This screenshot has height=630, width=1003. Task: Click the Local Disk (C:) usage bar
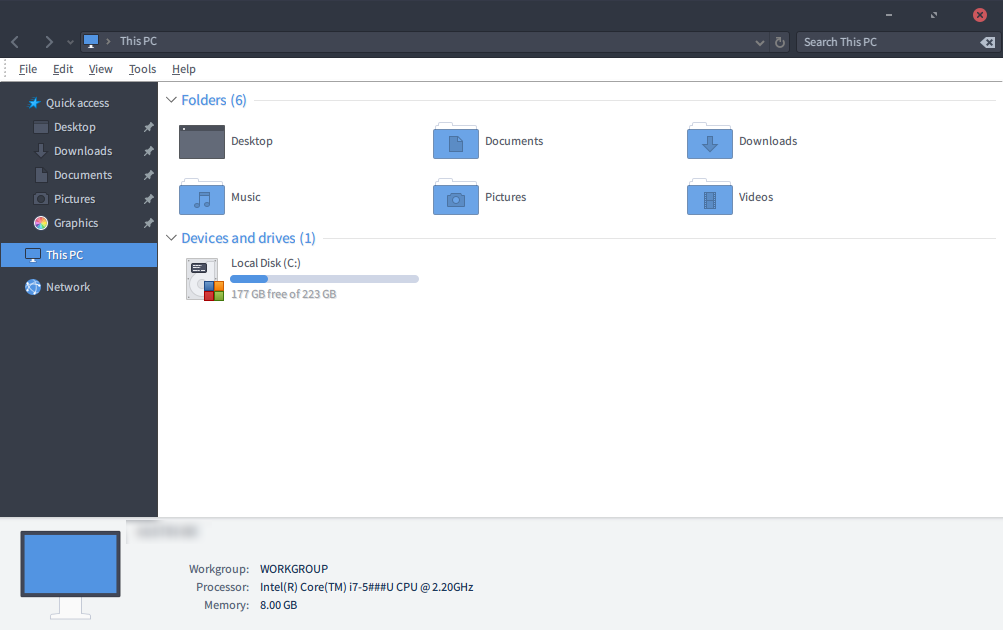(324, 279)
